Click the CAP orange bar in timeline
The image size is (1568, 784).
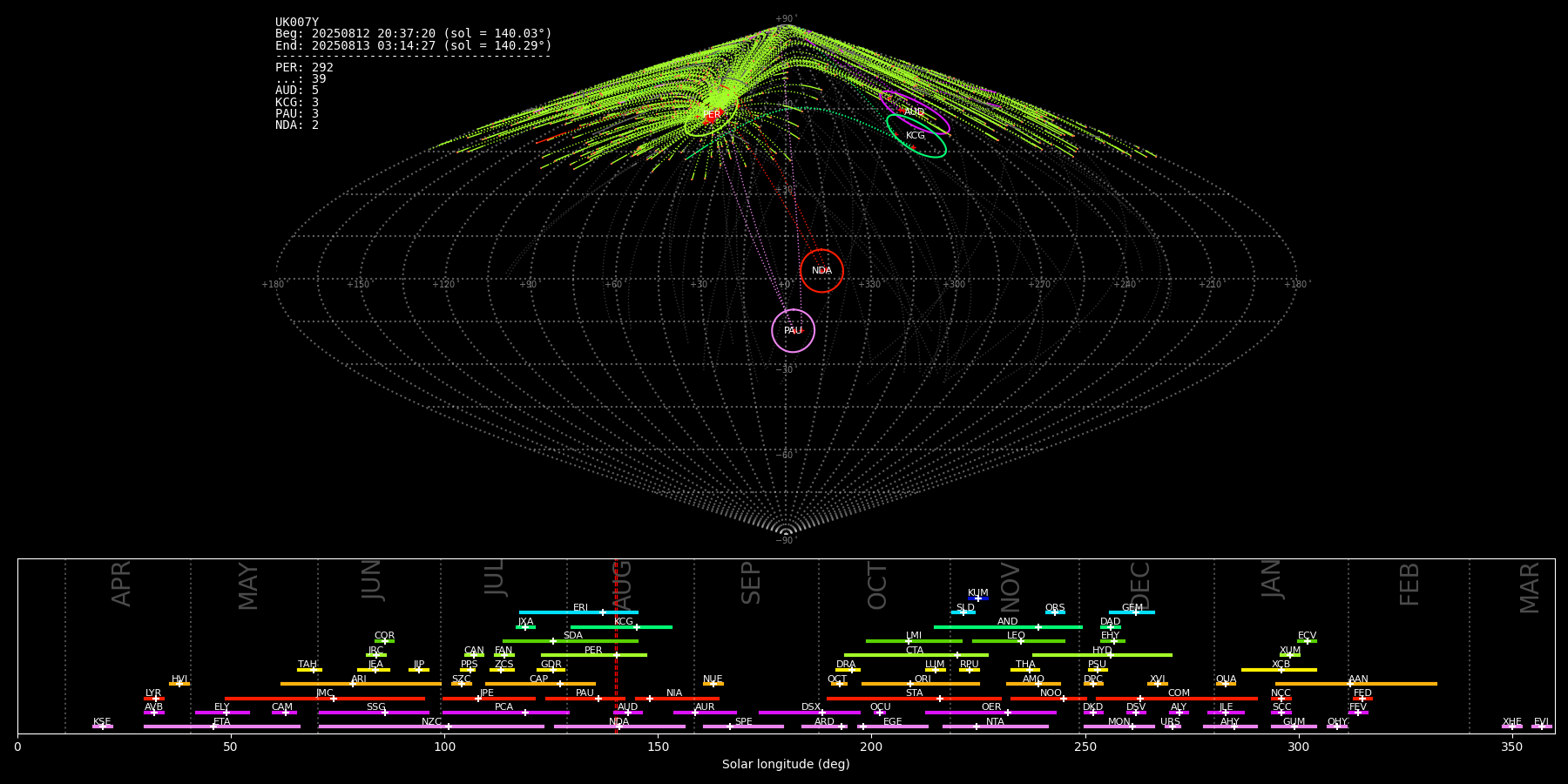tap(540, 684)
